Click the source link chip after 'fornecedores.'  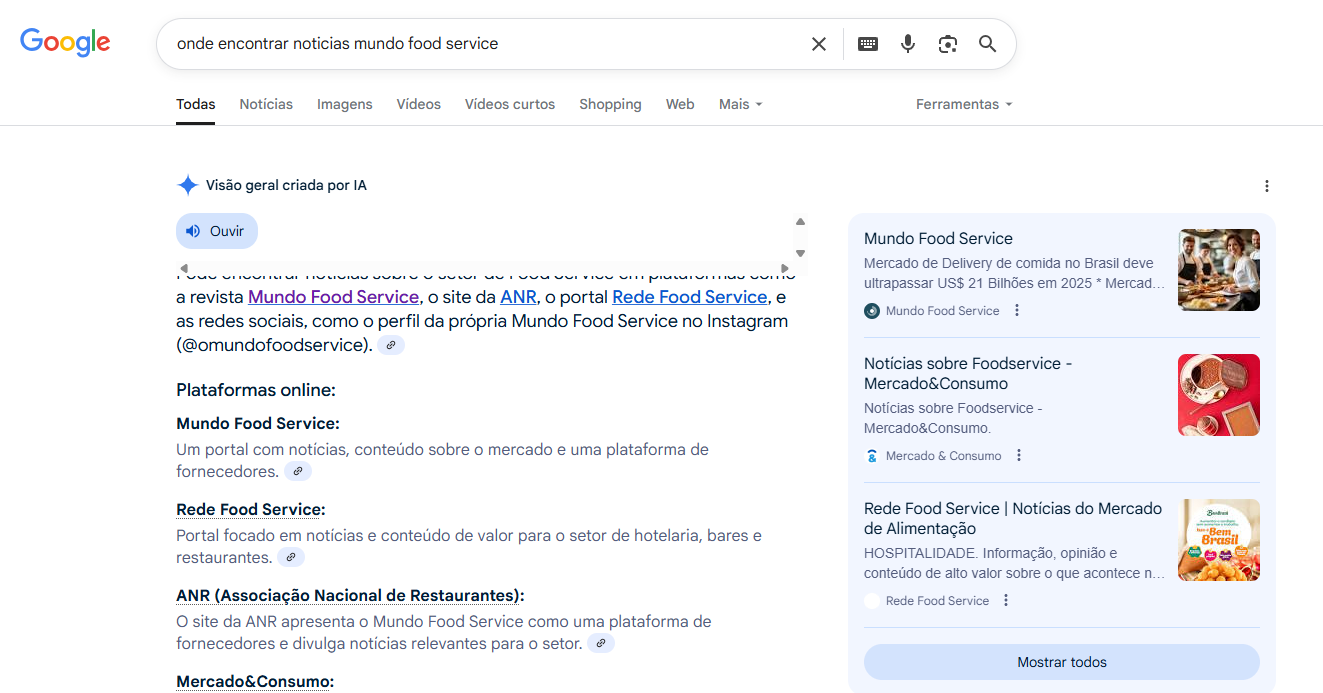click(x=298, y=471)
